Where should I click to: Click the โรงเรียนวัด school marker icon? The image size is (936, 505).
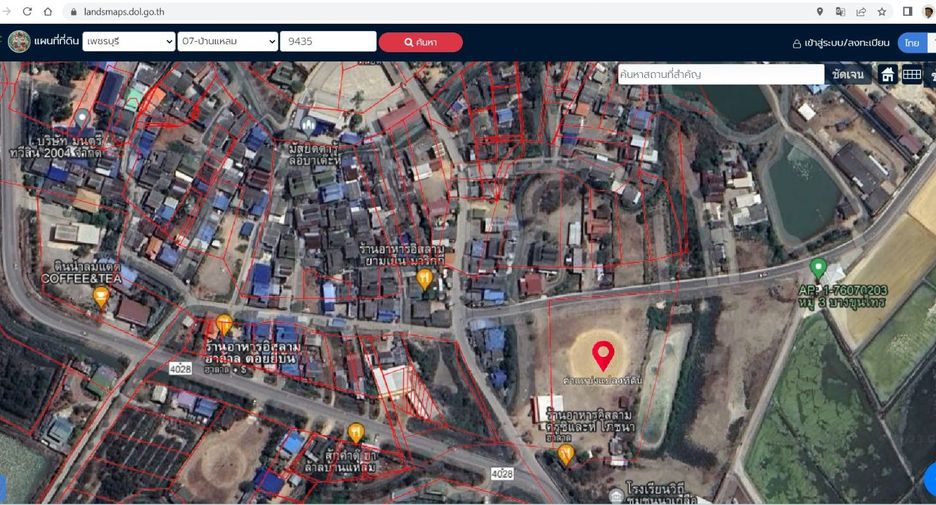(x=617, y=495)
